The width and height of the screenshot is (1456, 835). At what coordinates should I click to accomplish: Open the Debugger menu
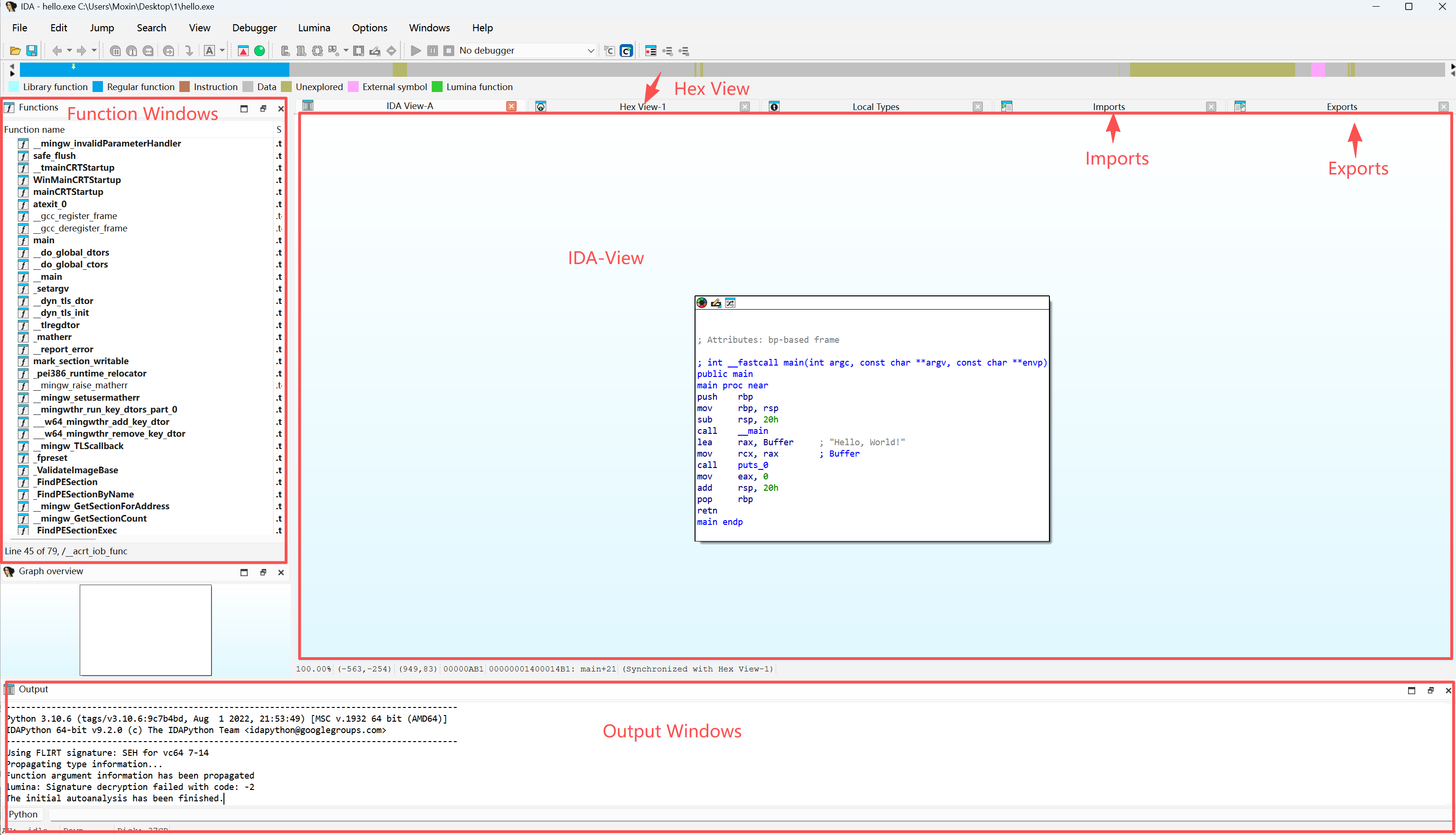point(254,28)
